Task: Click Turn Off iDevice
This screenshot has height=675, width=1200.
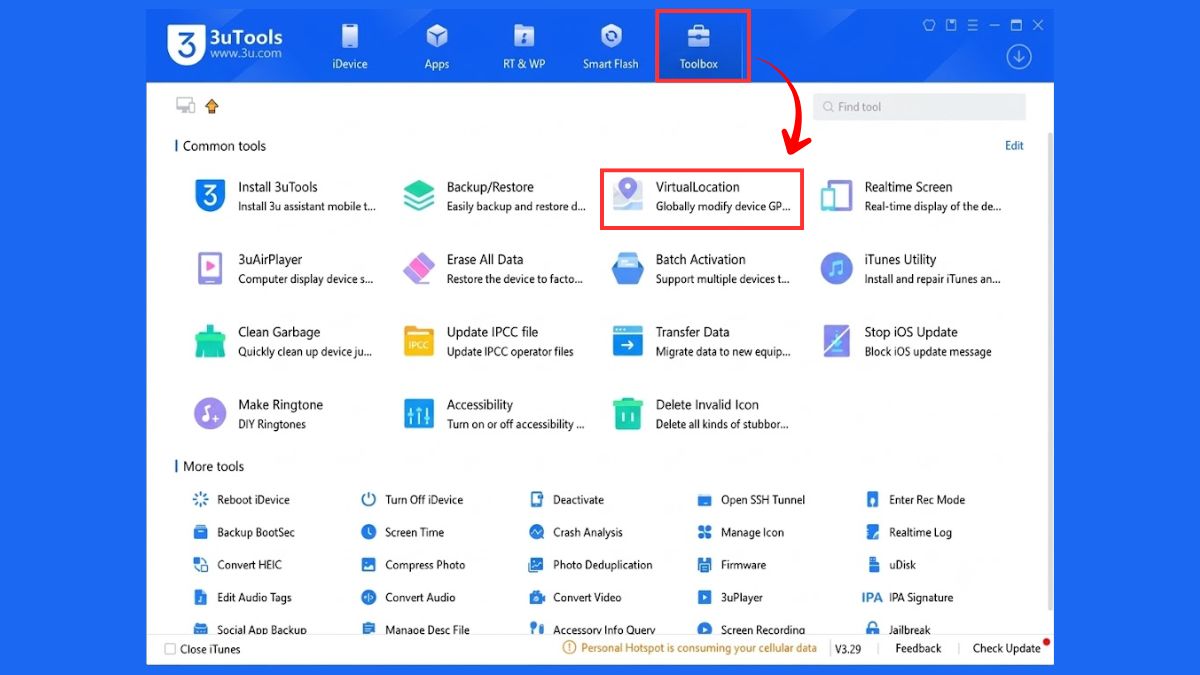Action: click(411, 500)
